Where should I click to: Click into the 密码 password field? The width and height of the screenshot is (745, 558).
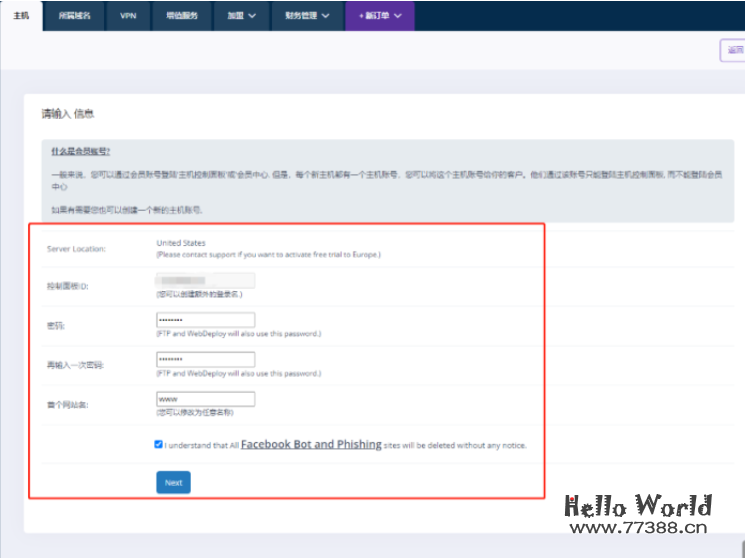205,321
